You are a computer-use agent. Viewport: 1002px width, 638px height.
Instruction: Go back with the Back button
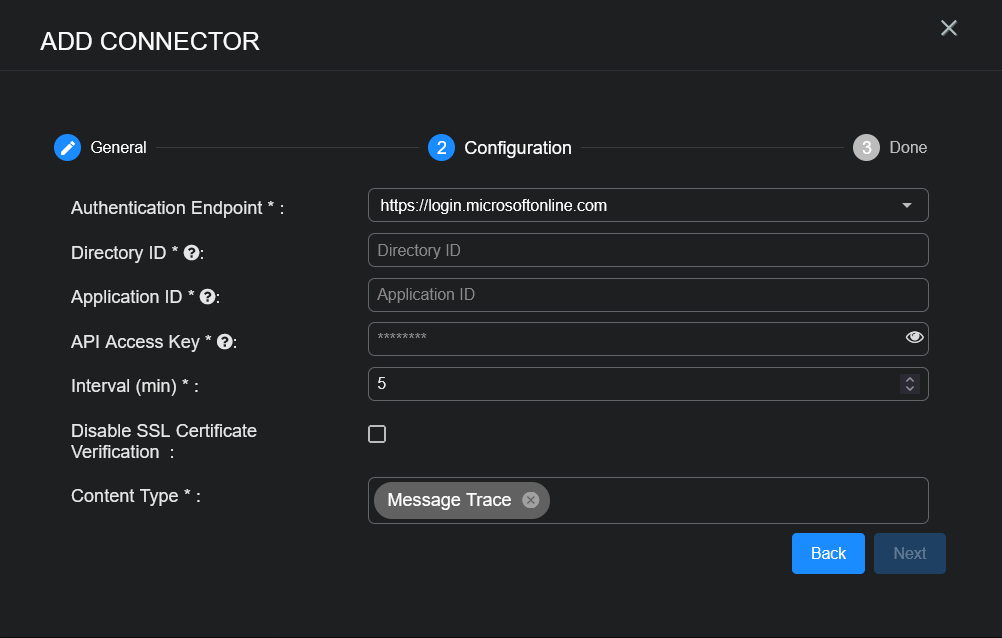[828, 553]
